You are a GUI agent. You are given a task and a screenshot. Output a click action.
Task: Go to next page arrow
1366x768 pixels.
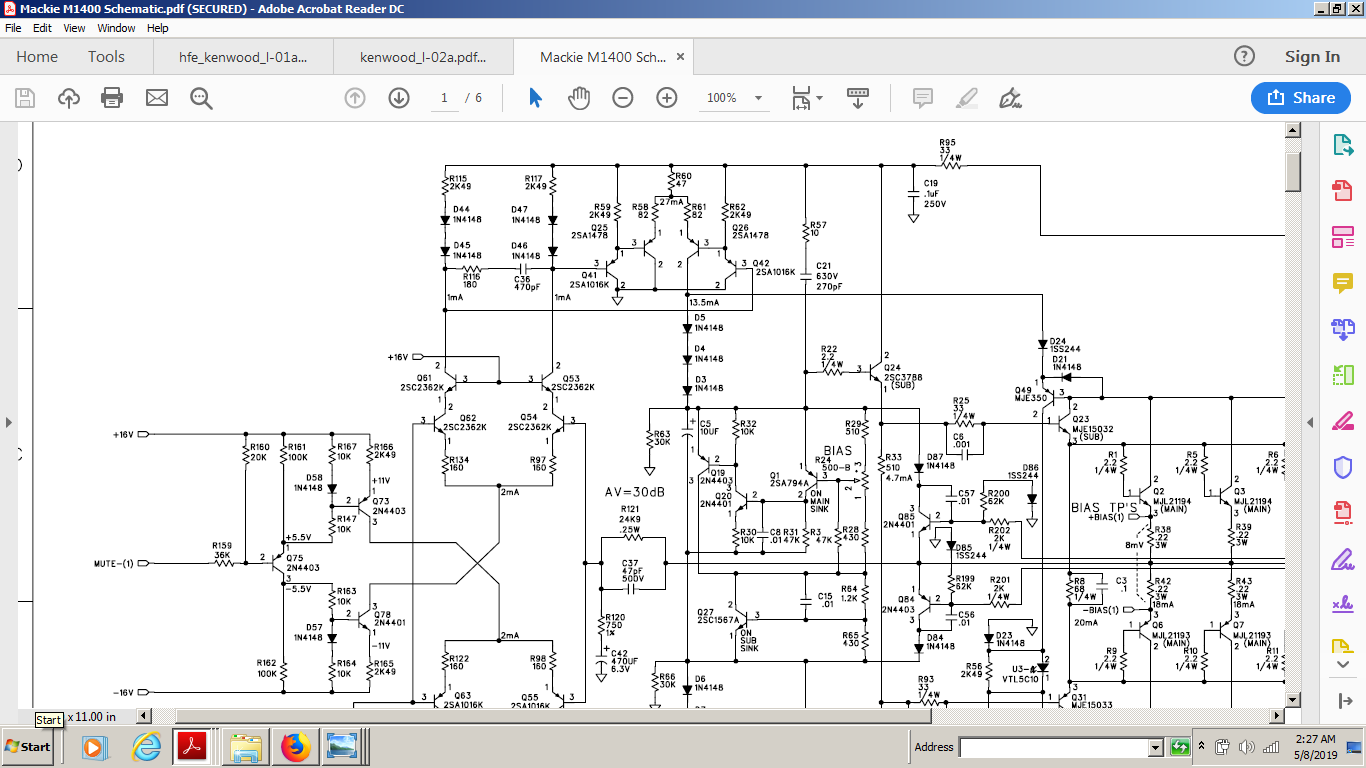(399, 98)
